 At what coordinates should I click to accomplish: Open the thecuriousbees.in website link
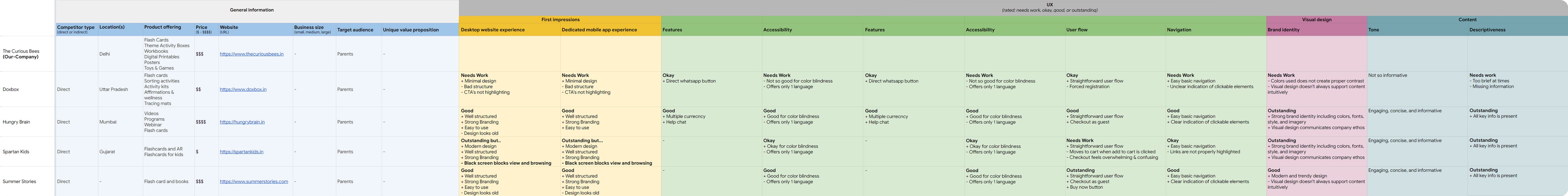click(x=251, y=54)
